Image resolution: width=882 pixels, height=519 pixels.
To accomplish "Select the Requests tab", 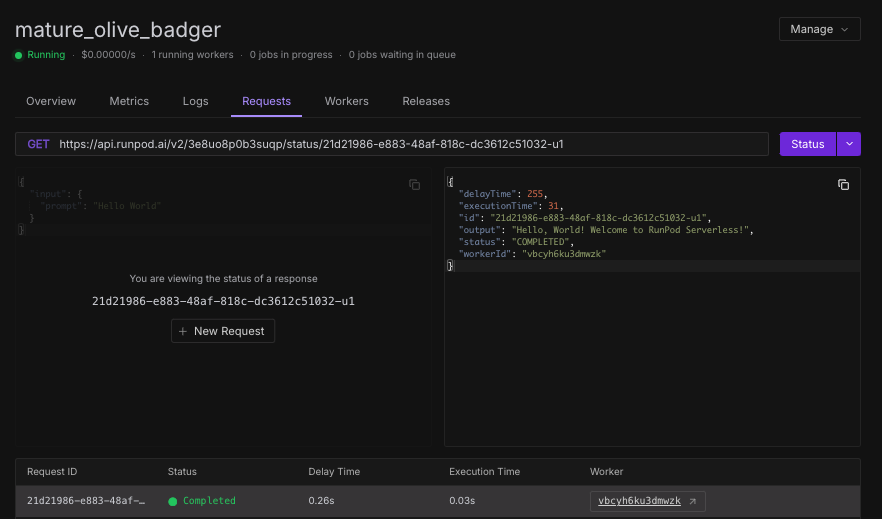I will click(266, 101).
